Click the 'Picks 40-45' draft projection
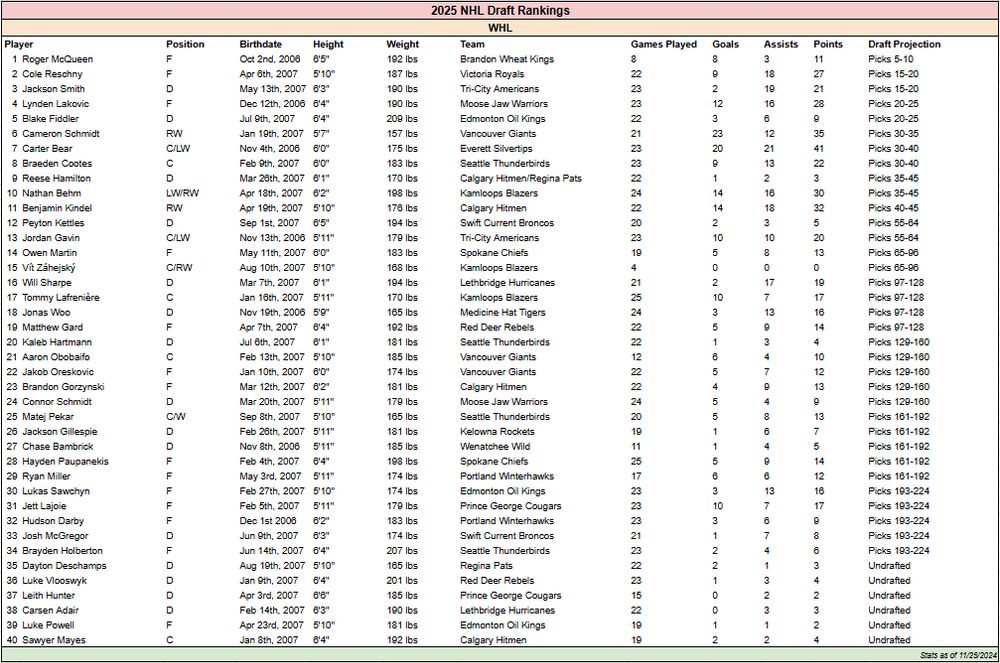The height and width of the screenshot is (663, 1000). [x=893, y=208]
